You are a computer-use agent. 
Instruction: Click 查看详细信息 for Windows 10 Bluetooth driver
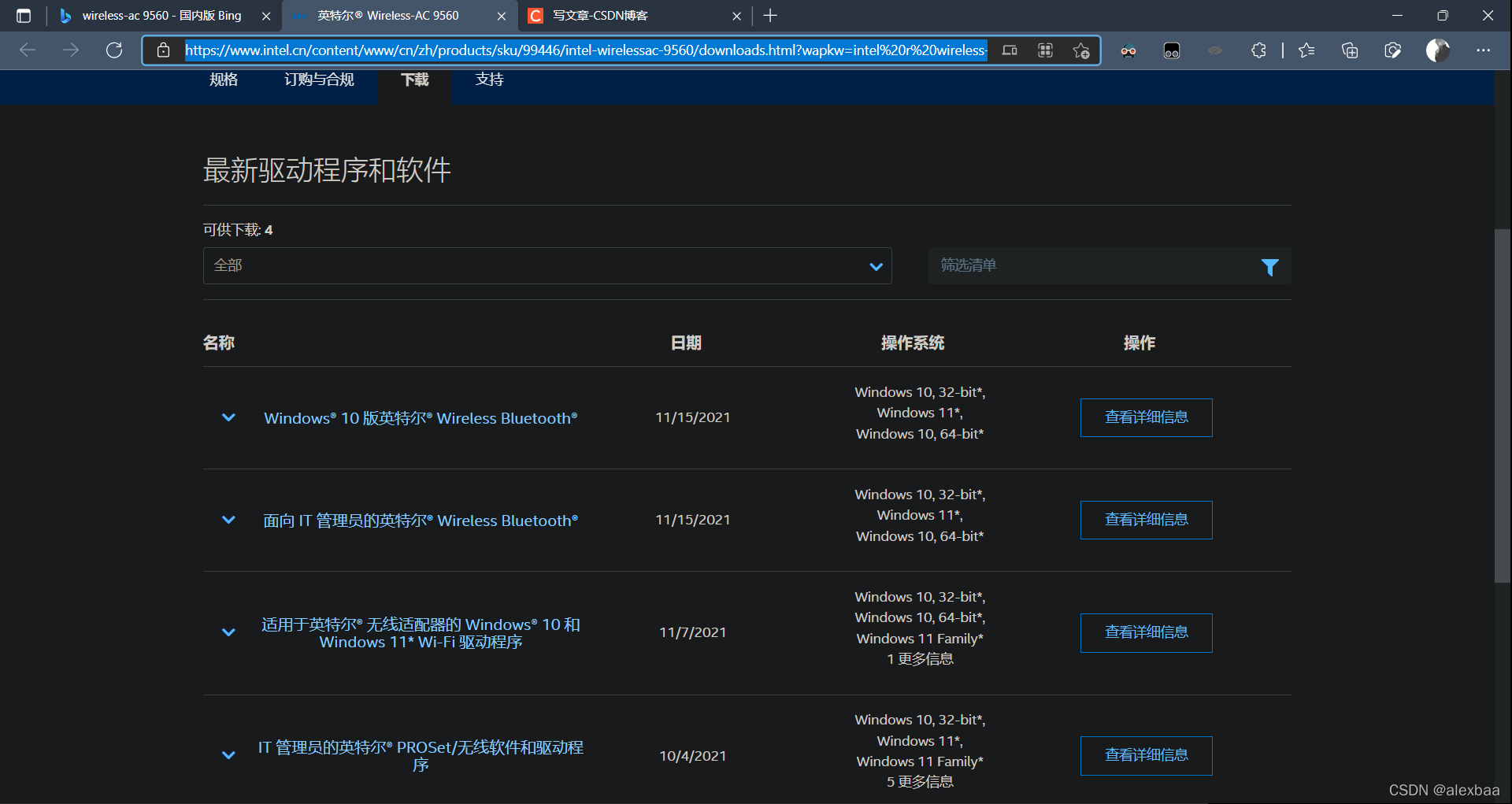pyautogui.click(x=1146, y=417)
